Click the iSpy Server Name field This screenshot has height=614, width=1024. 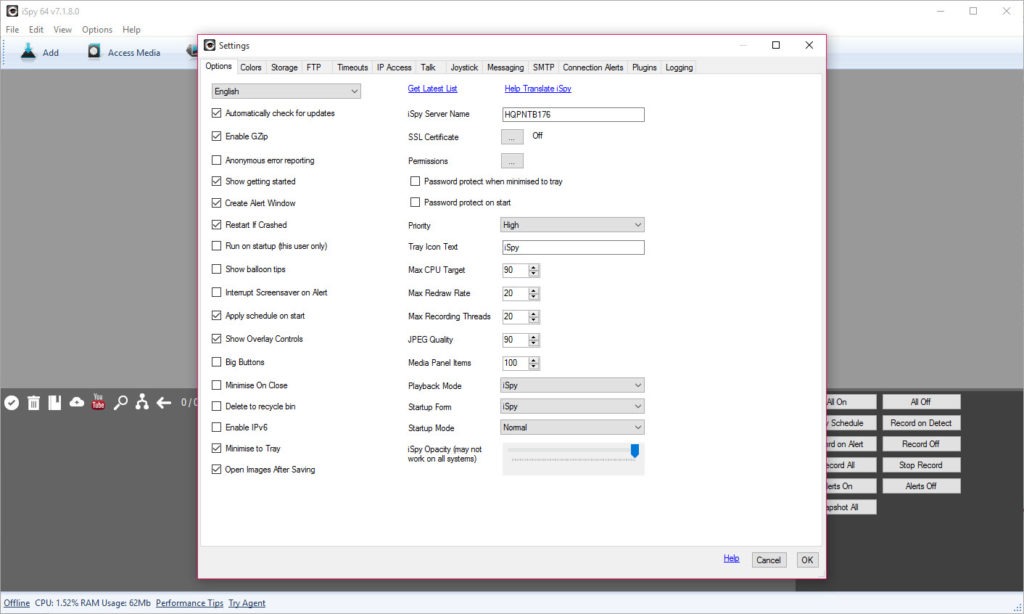tap(573, 114)
